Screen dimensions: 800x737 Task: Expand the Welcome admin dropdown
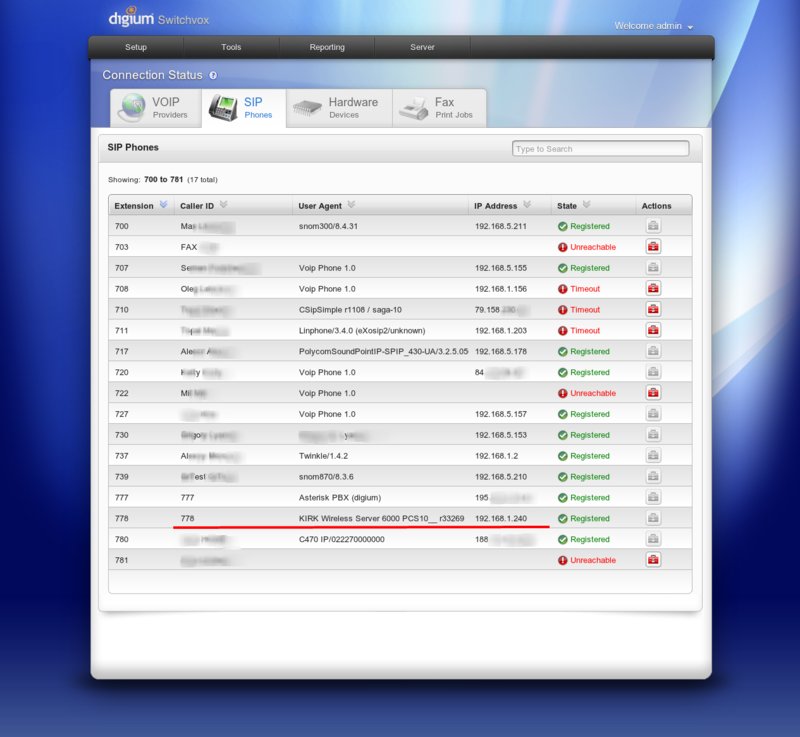654,26
